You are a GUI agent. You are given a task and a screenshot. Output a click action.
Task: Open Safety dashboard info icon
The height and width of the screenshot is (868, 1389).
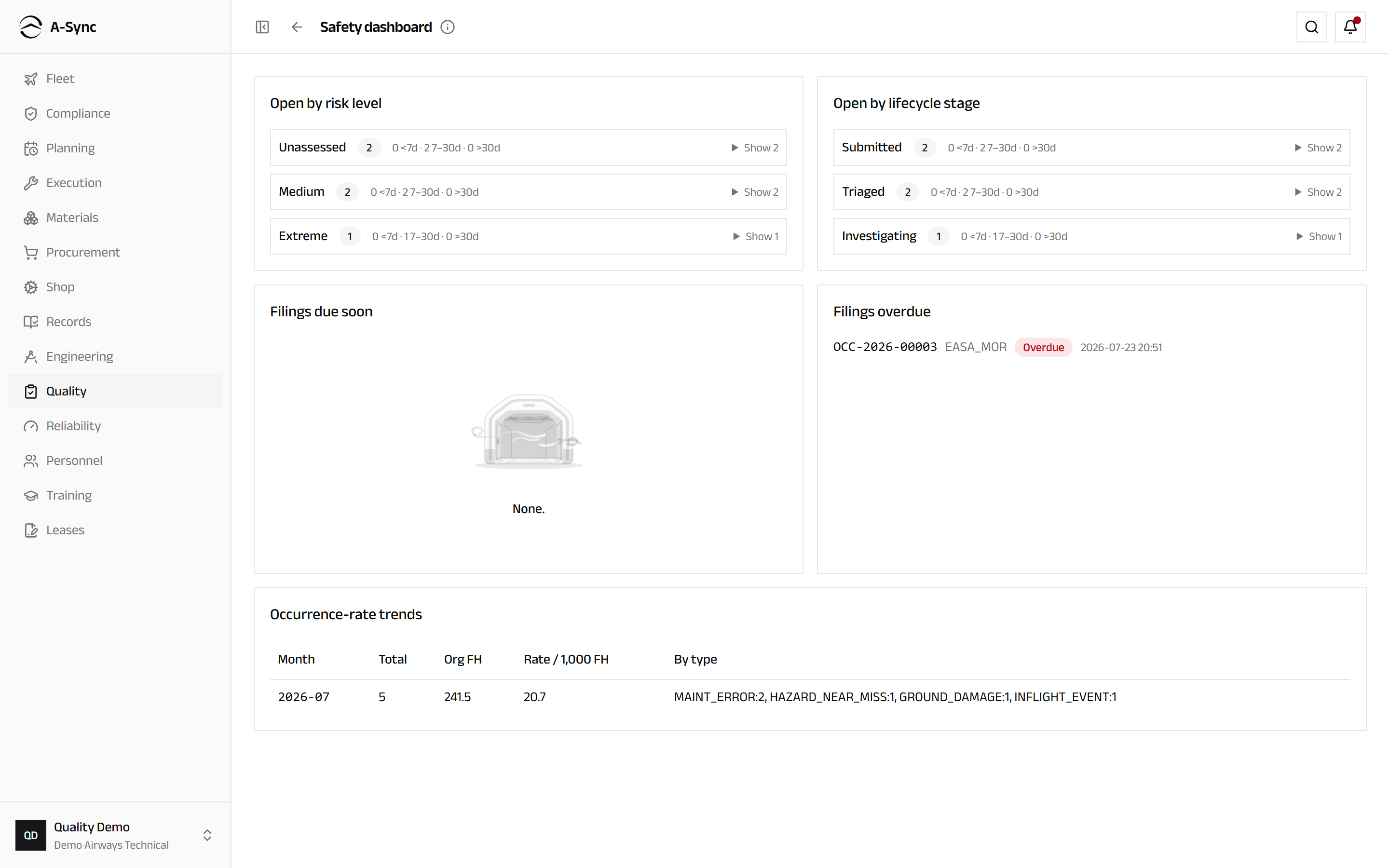tap(448, 27)
